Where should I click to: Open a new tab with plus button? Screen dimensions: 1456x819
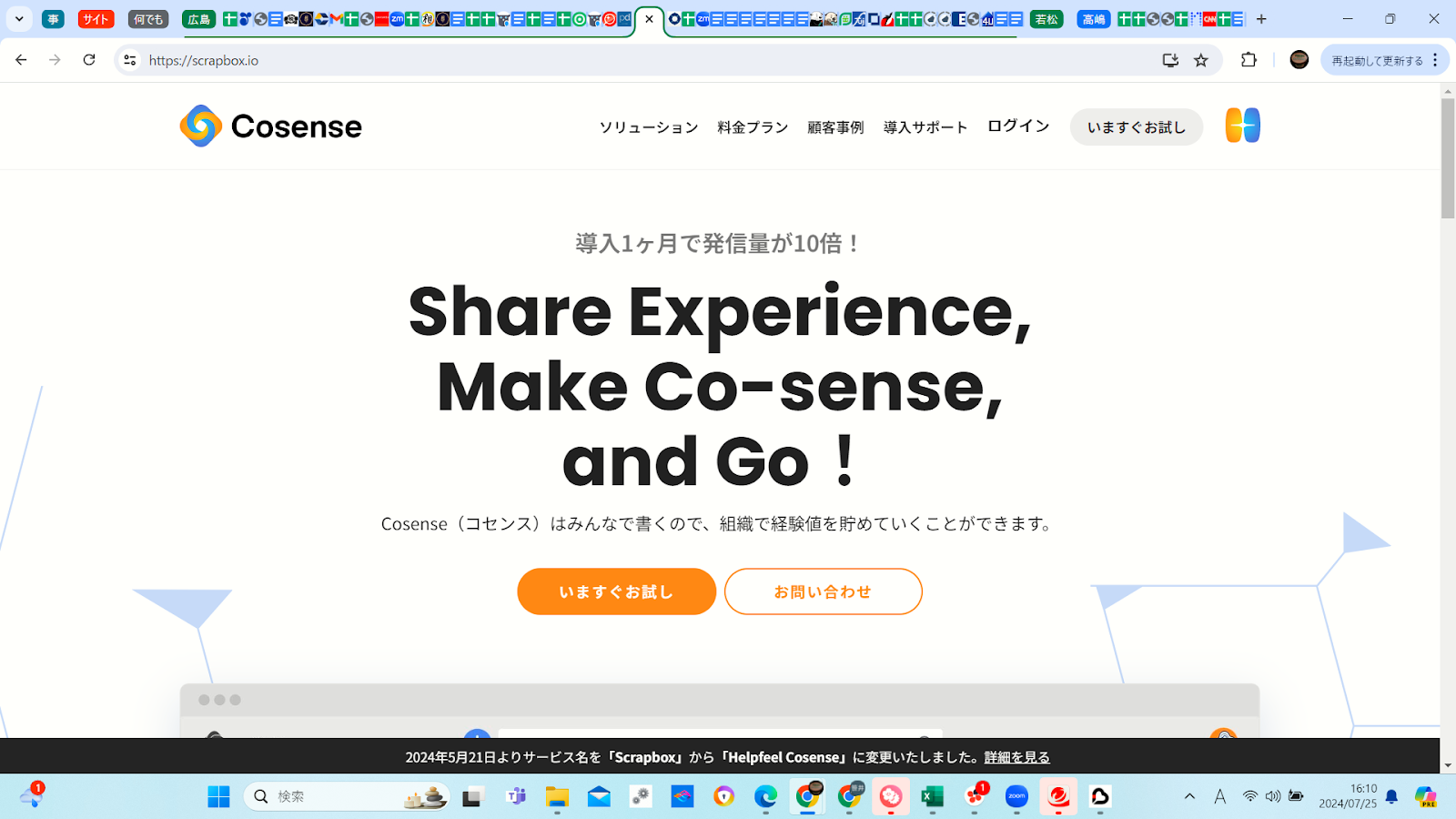1261,19
